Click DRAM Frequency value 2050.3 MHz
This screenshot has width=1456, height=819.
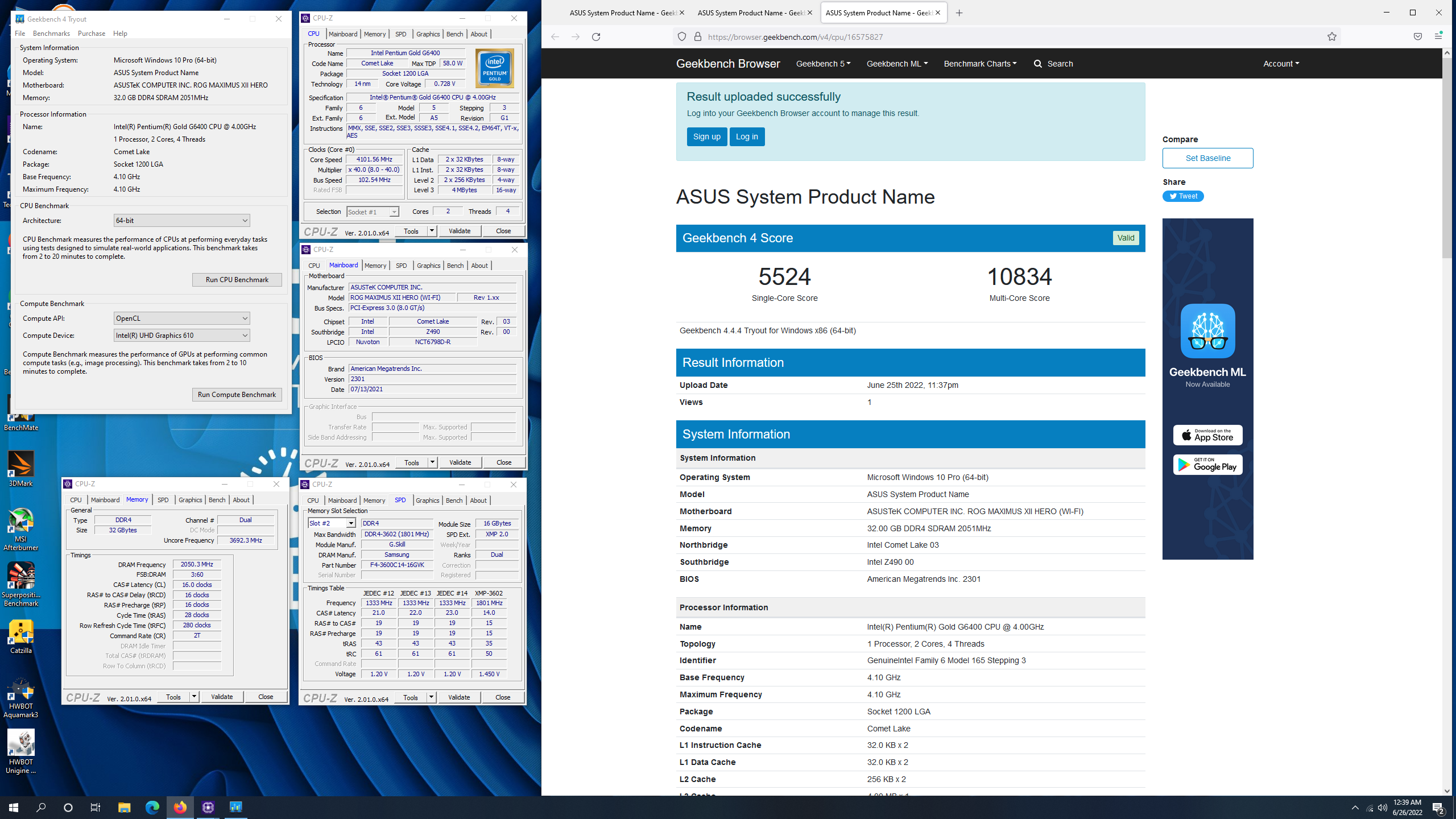(197, 565)
